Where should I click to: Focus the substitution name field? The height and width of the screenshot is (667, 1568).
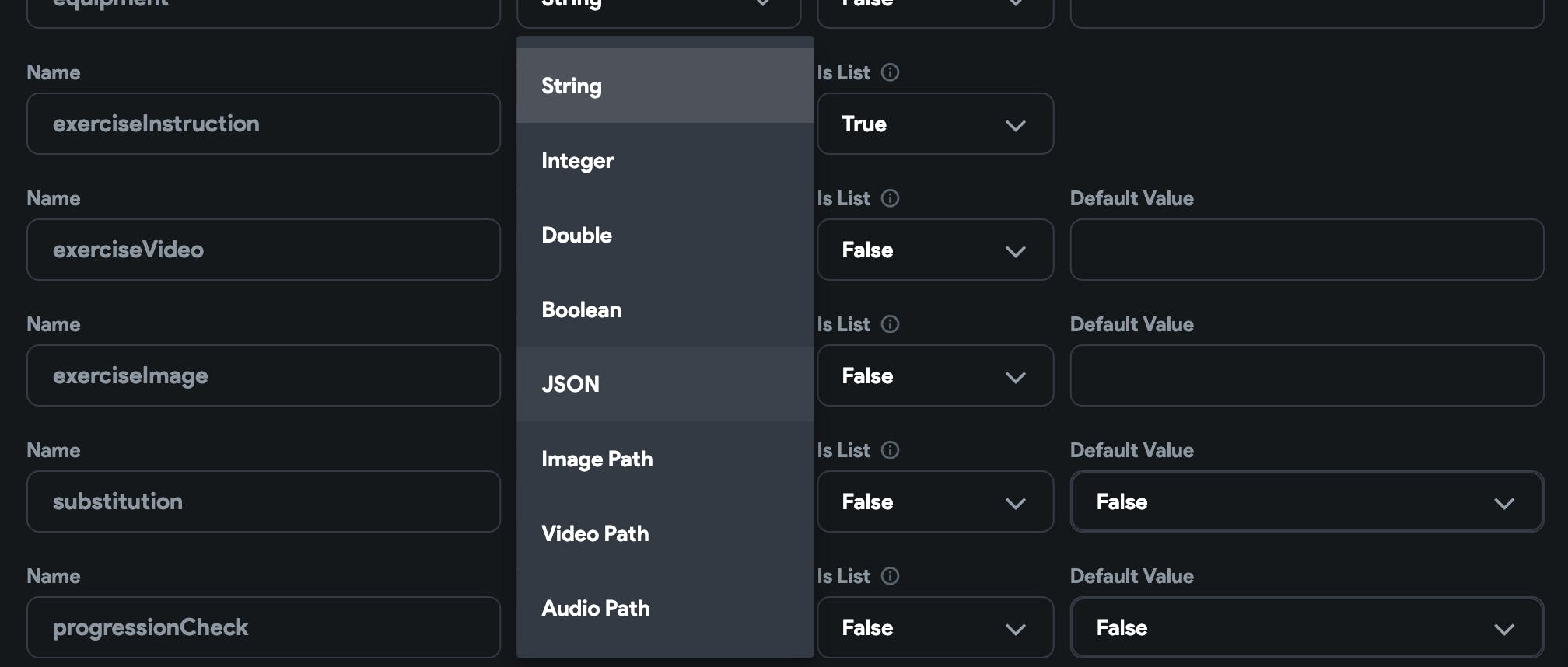264,501
